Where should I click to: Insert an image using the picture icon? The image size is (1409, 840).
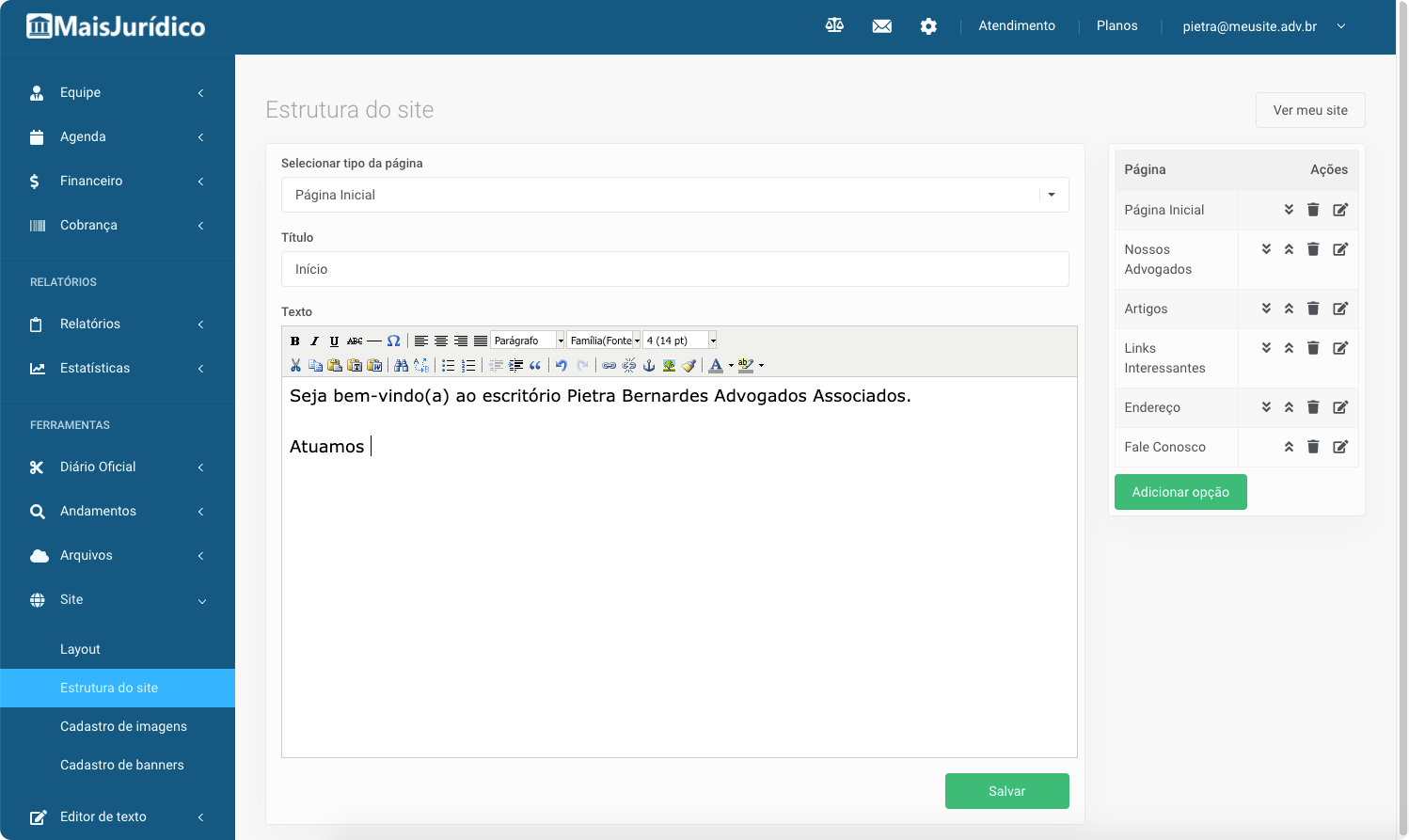coord(669,366)
